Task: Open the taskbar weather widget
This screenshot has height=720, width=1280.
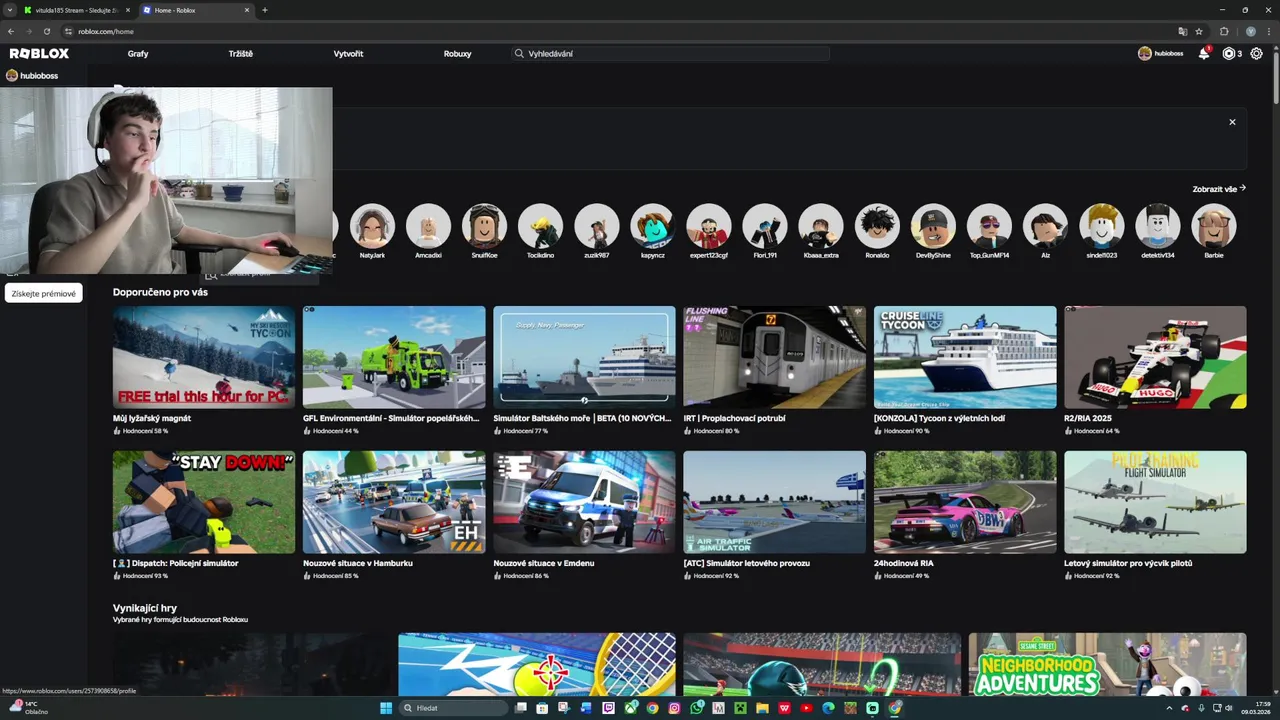Action: (30, 708)
